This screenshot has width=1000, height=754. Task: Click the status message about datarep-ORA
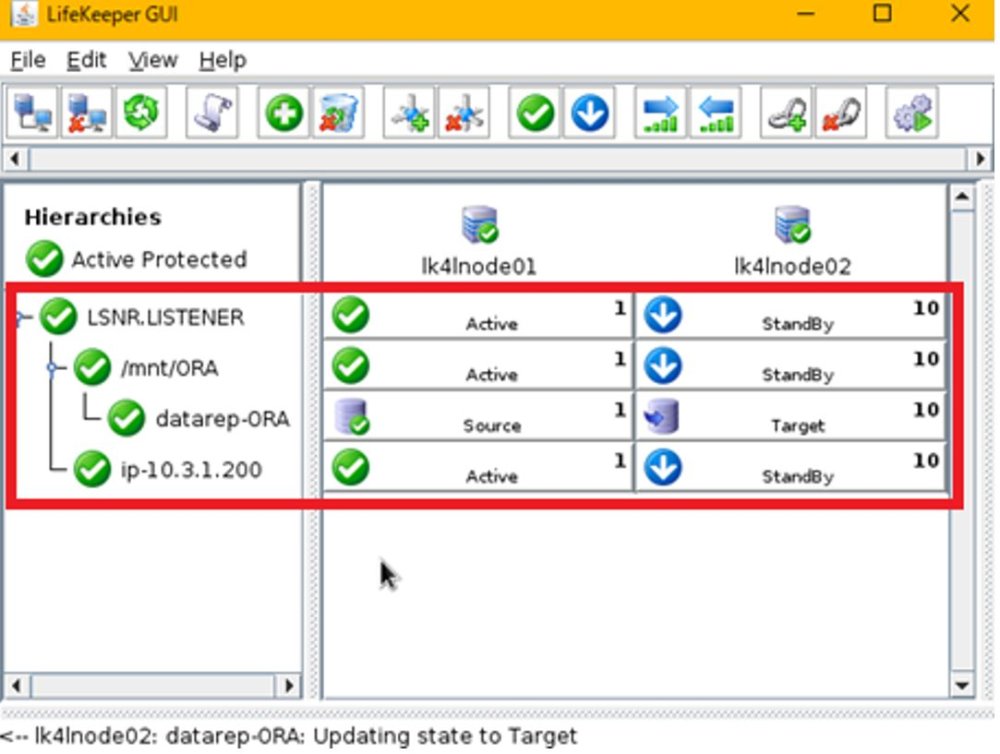[289, 736]
